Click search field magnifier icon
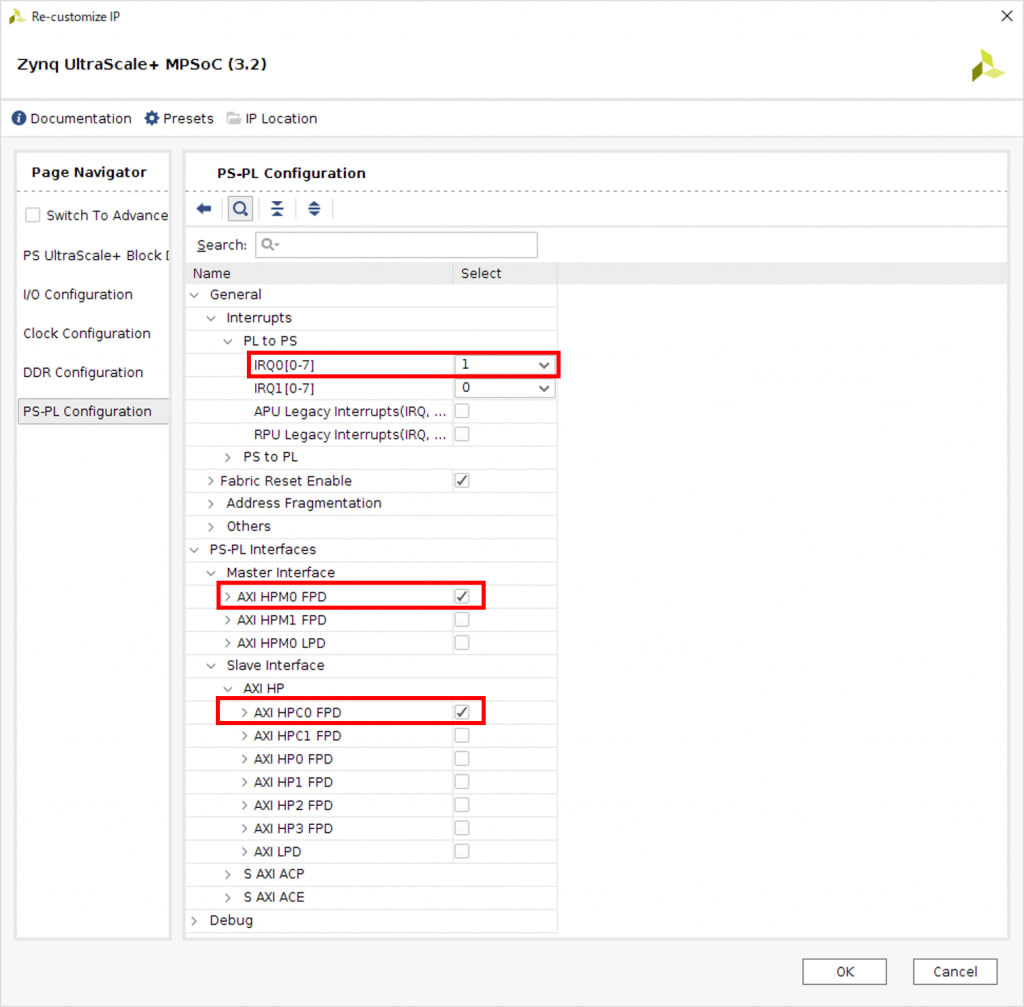 (269, 245)
